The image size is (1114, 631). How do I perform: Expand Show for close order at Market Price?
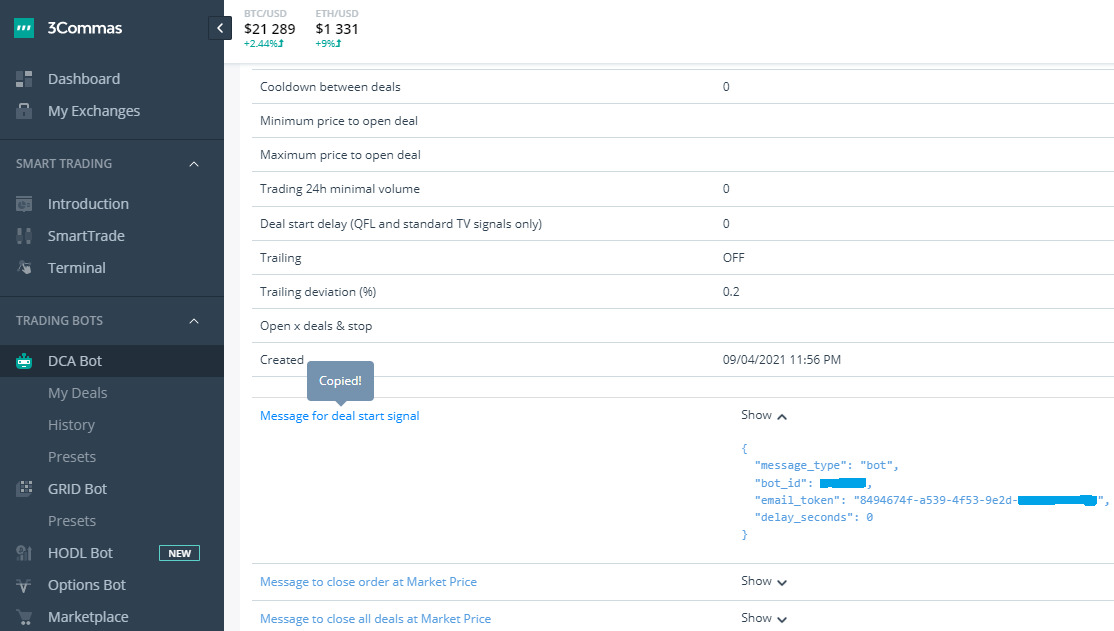[x=764, y=581]
